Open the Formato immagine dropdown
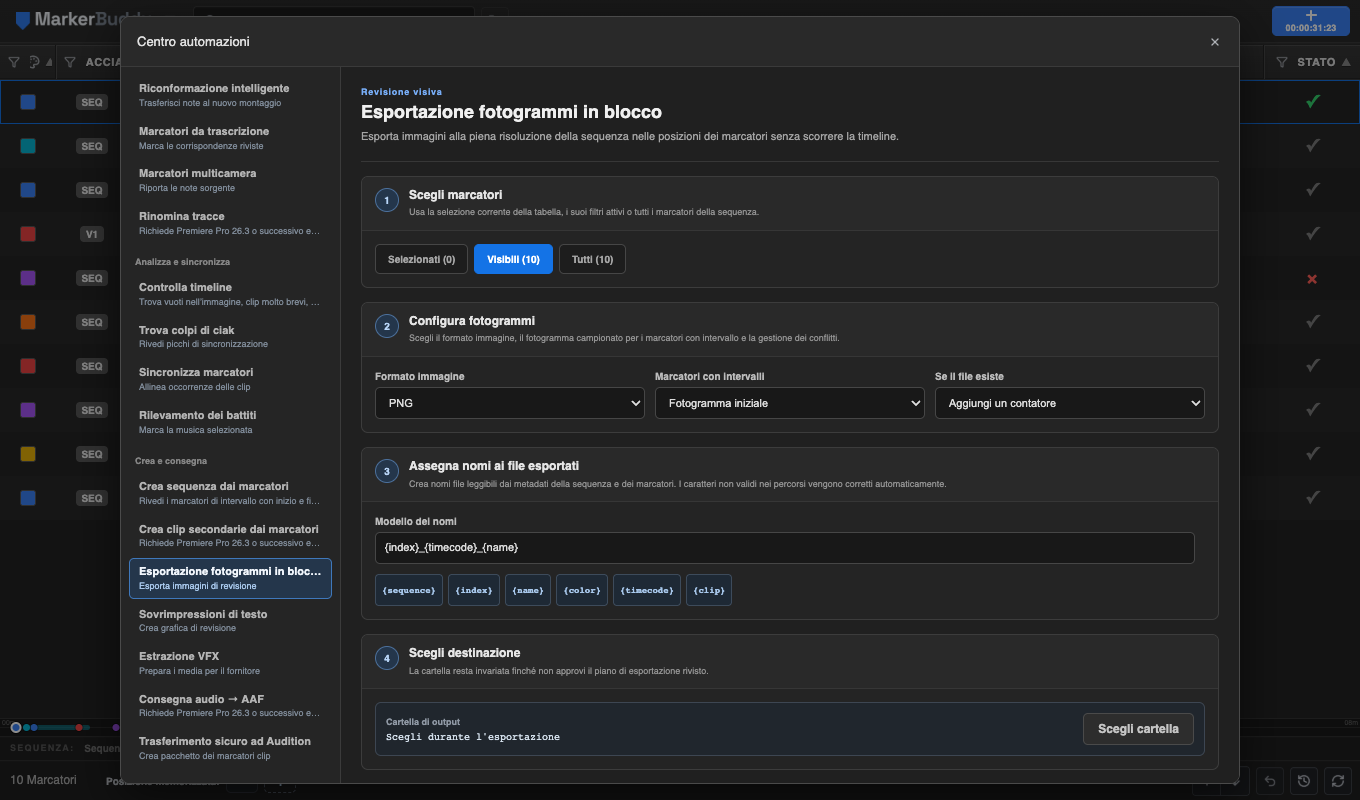 pyautogui.click(x=510, y=403)
